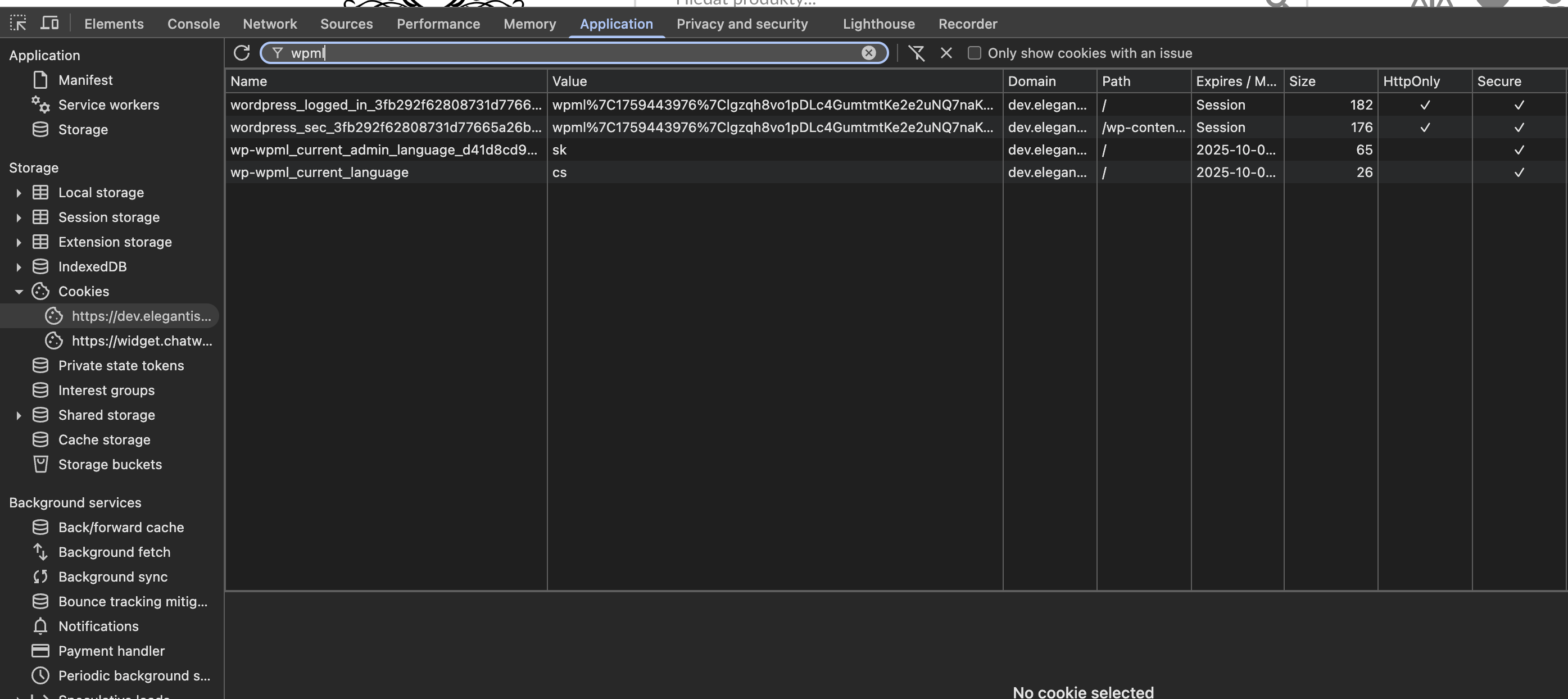Click the inspect element picker icon
This screenshot has height=699, width=1568.
click(x=17, y=24)
